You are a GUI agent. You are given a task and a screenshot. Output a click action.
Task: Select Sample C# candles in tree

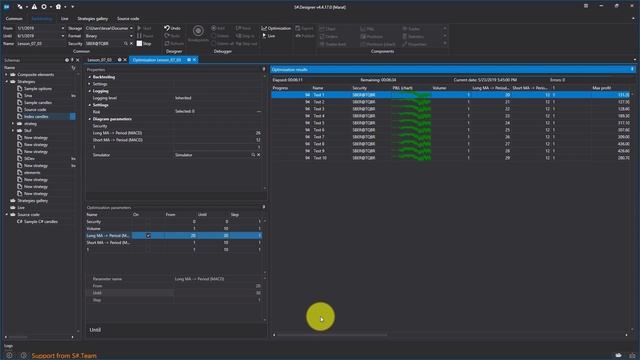click(40, 221)
